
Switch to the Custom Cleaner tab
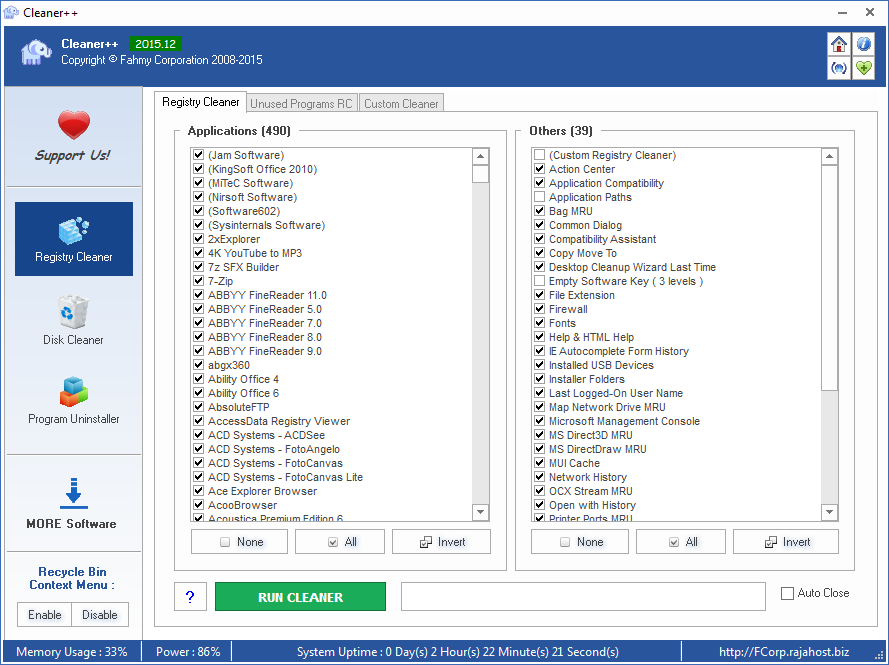[x=401, y=102]
